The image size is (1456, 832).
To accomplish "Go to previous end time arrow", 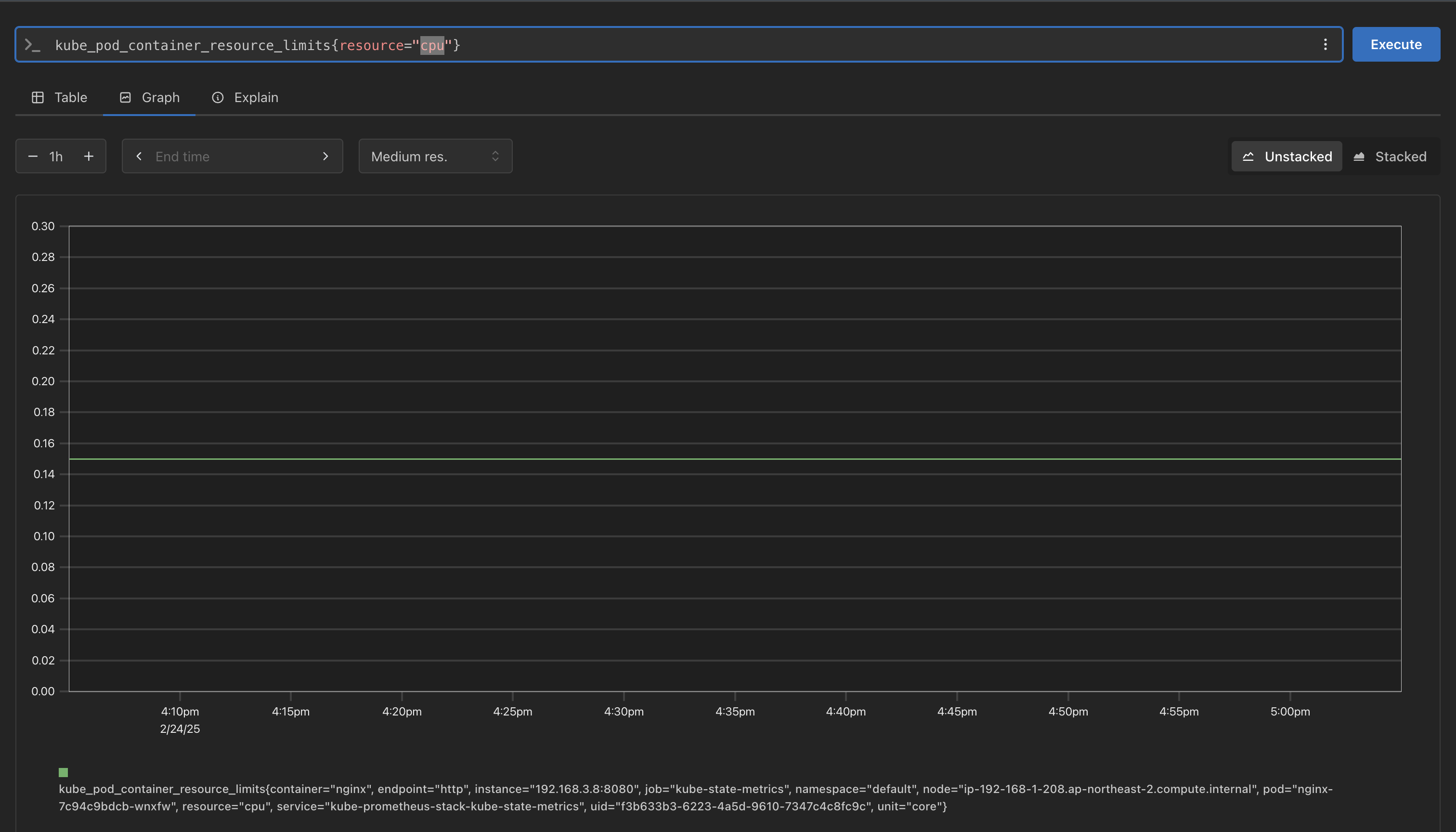I will click(x=139, y=156).
